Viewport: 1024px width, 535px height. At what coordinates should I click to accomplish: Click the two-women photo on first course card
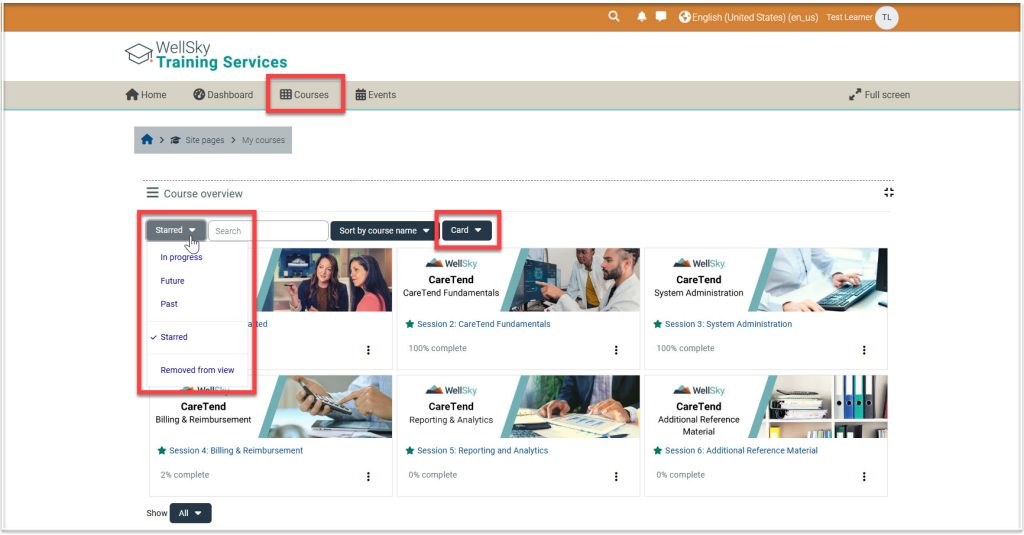[325, 280]
